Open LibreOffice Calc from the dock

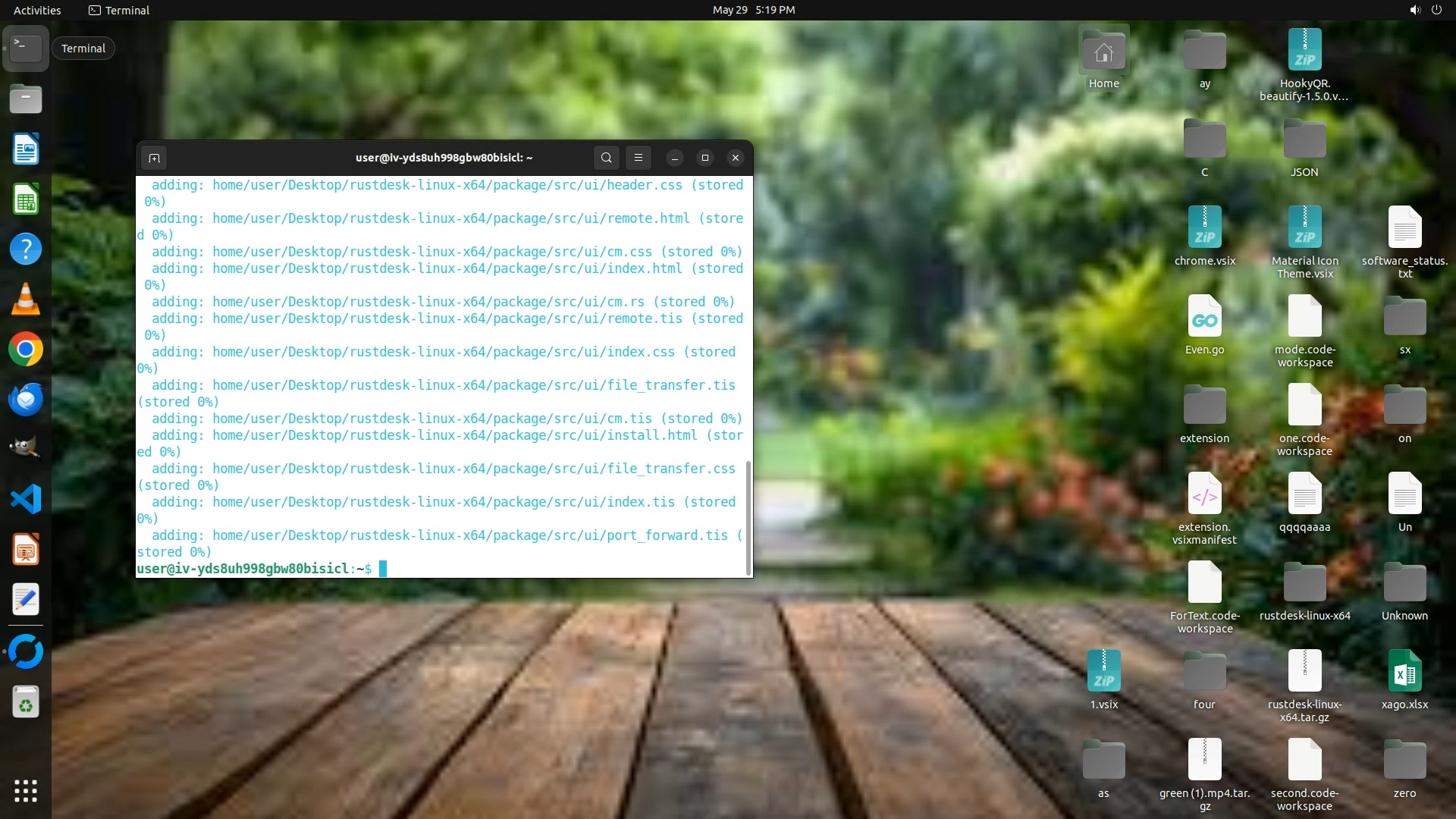(x=25, y=200)
